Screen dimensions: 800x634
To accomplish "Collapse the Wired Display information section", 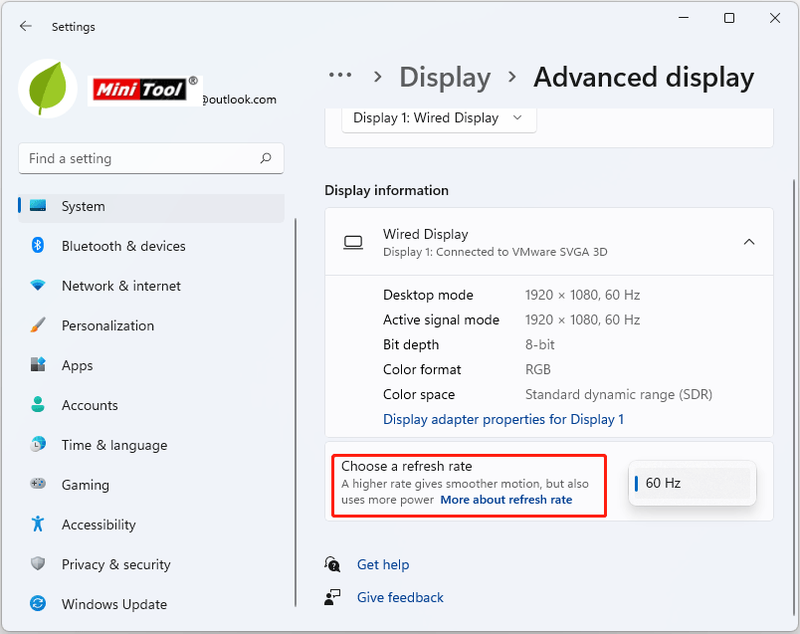I will click(749, 242).
